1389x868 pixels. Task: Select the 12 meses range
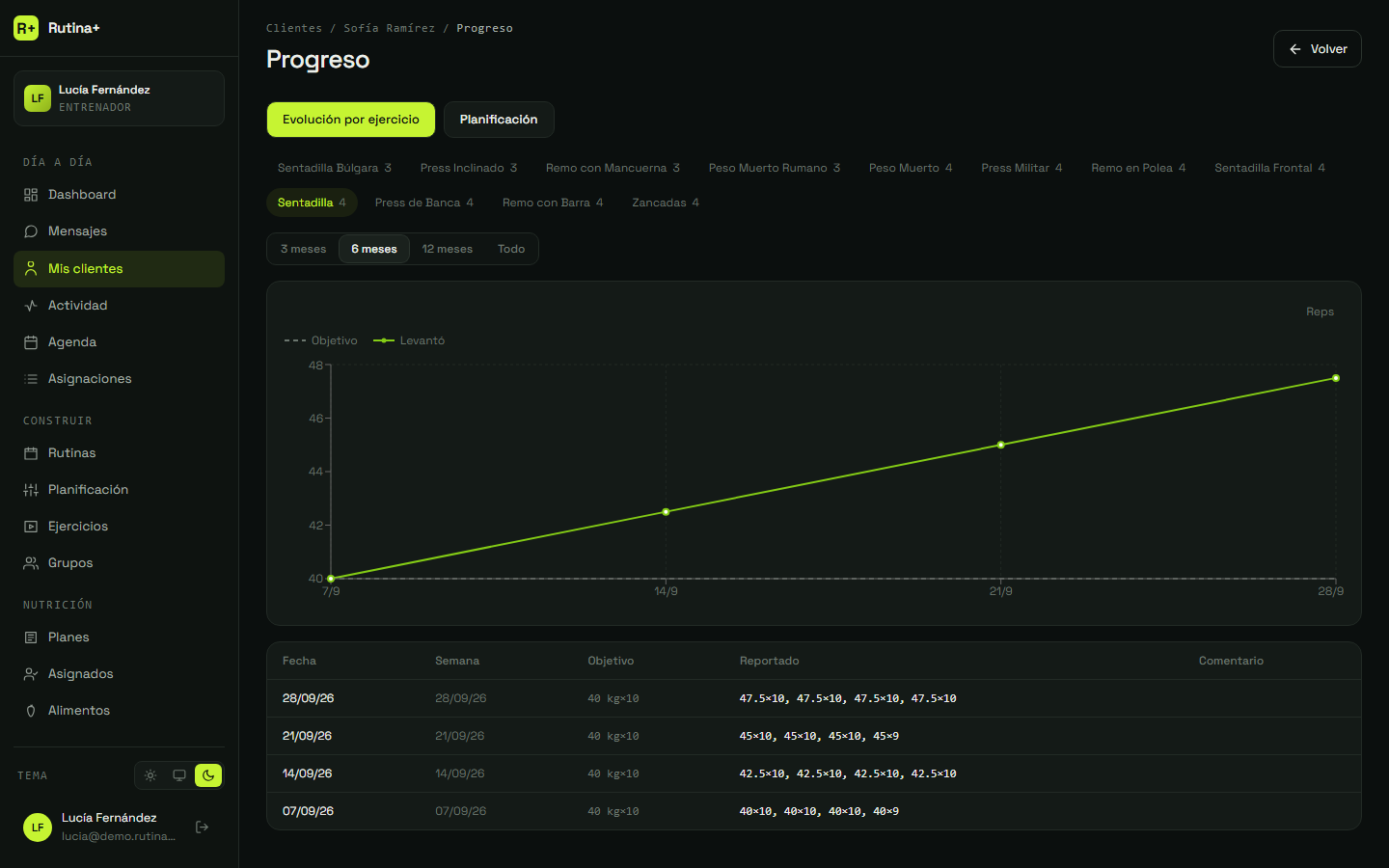point(447,249)
